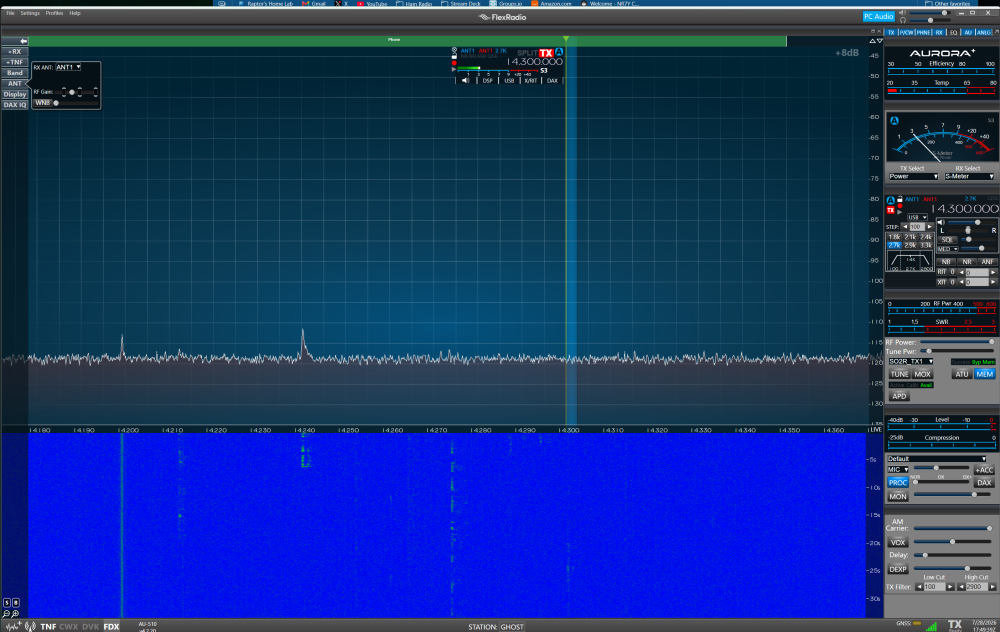This screenshot has width=1000, height=632.
Task: Zoom out panadapter with magnifier minus icon
Action: tap(6, 614)
